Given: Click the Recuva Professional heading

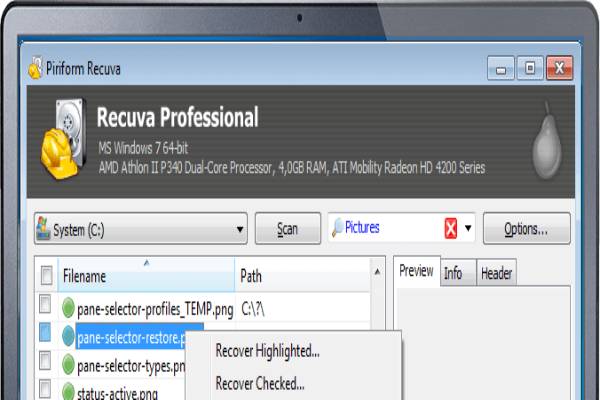Looking at the screenshot, I should pyautogui.click(x=178, y=117).
